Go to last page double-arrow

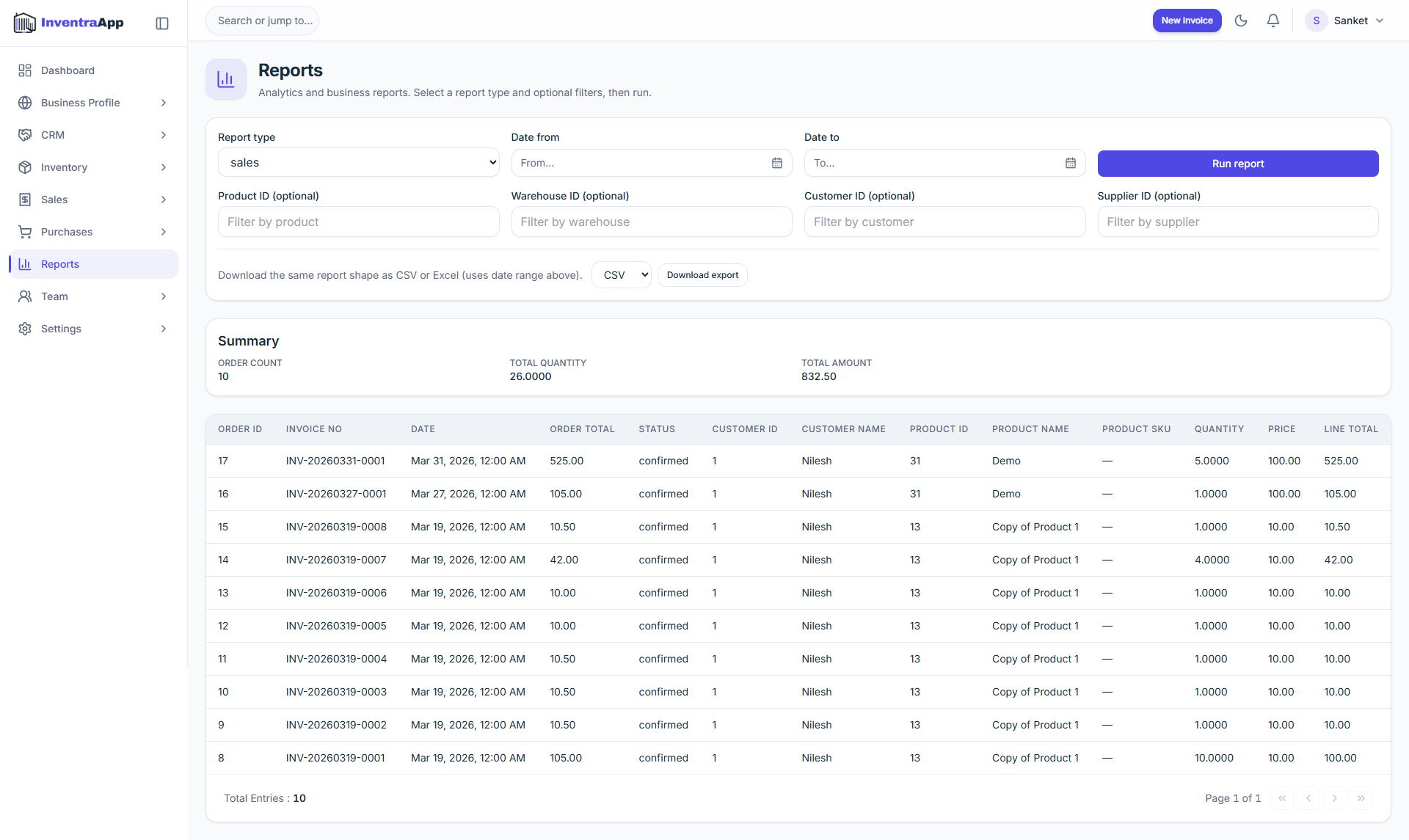click(1361, 798)
